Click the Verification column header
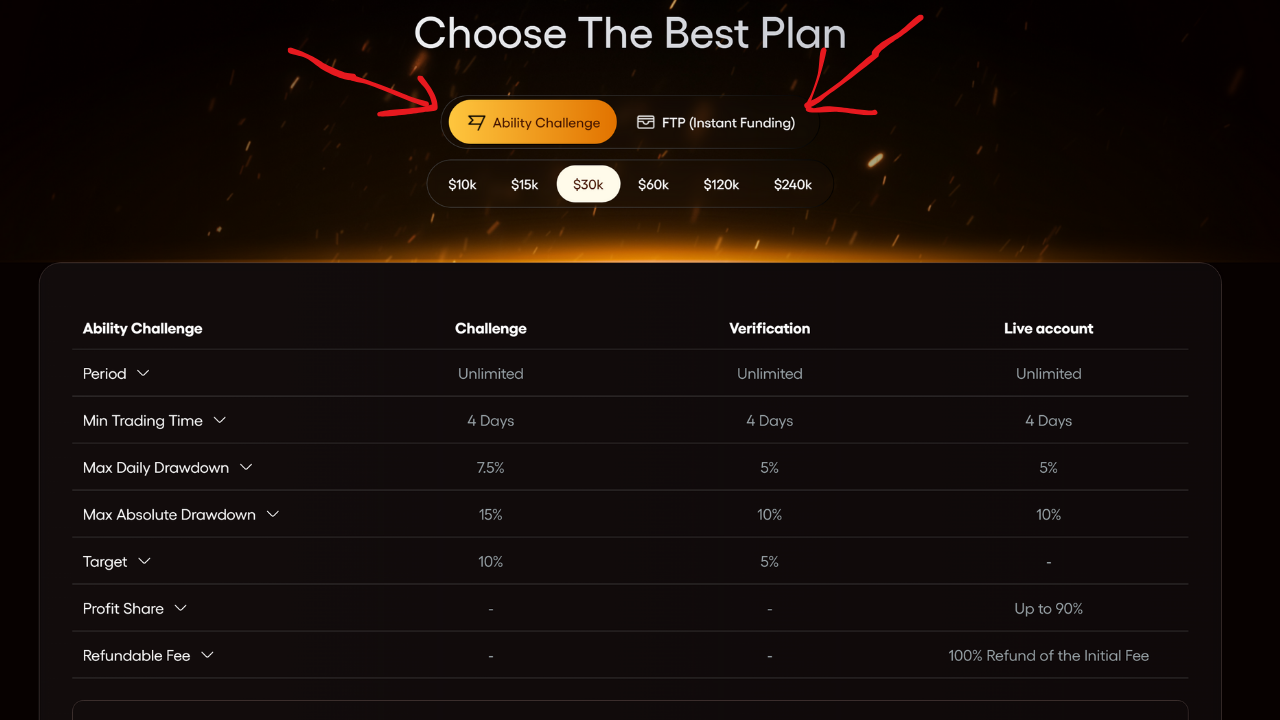Image resolution: width=1280 pixels, height=720 pixels. tap(769, 328)
